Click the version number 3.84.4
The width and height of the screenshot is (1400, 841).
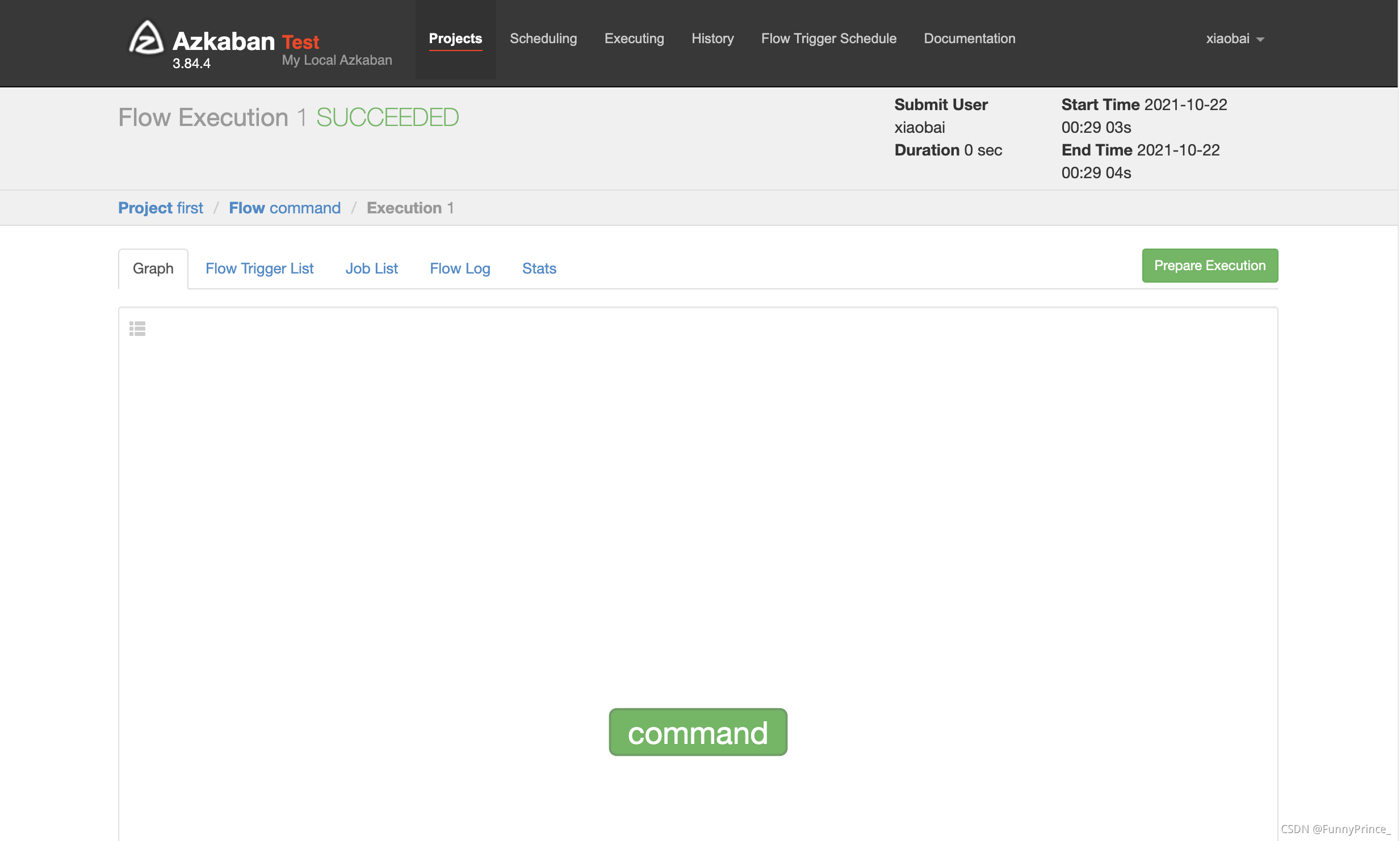coord(191,64)
